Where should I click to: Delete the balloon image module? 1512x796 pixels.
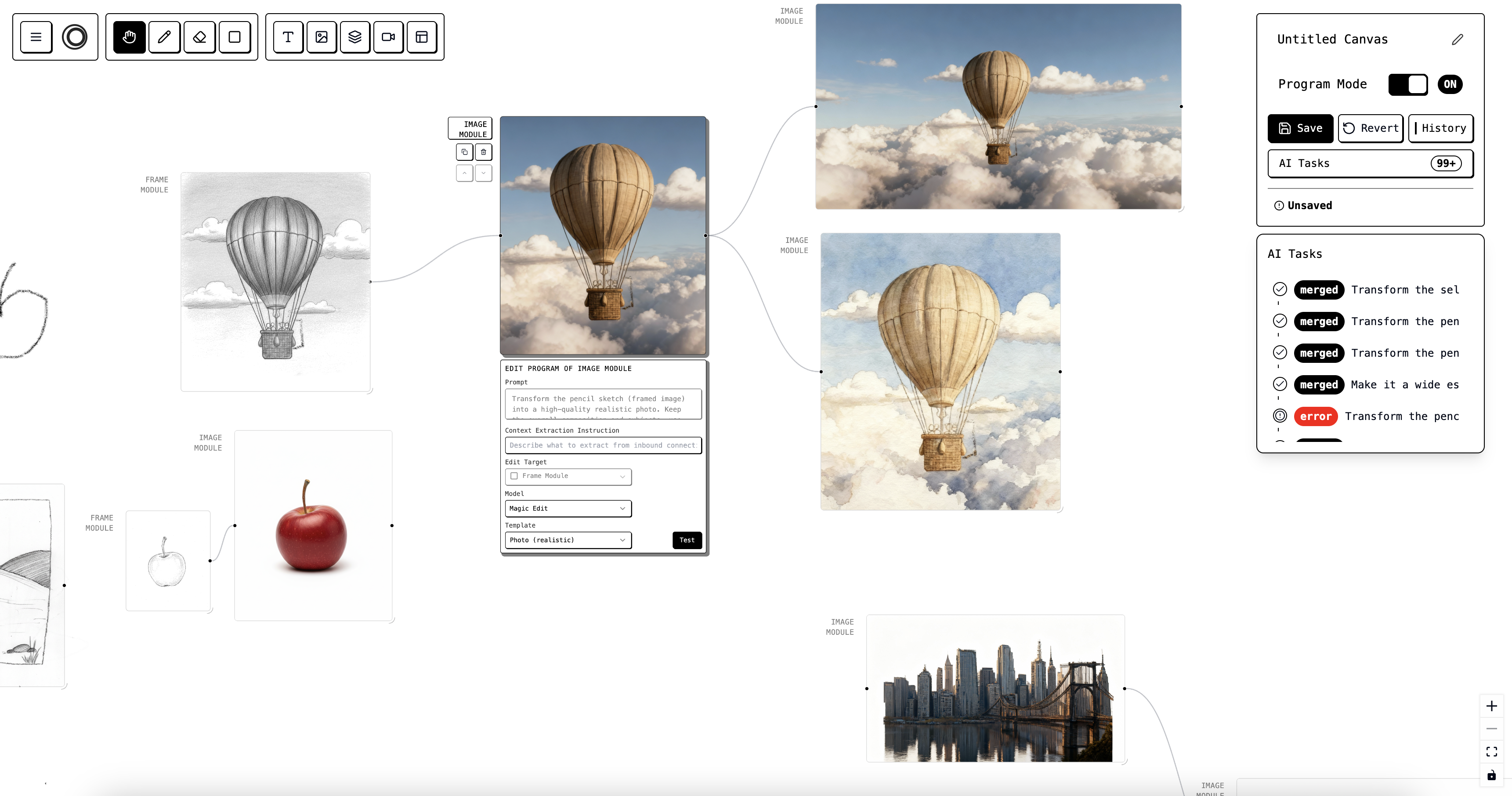483,152
